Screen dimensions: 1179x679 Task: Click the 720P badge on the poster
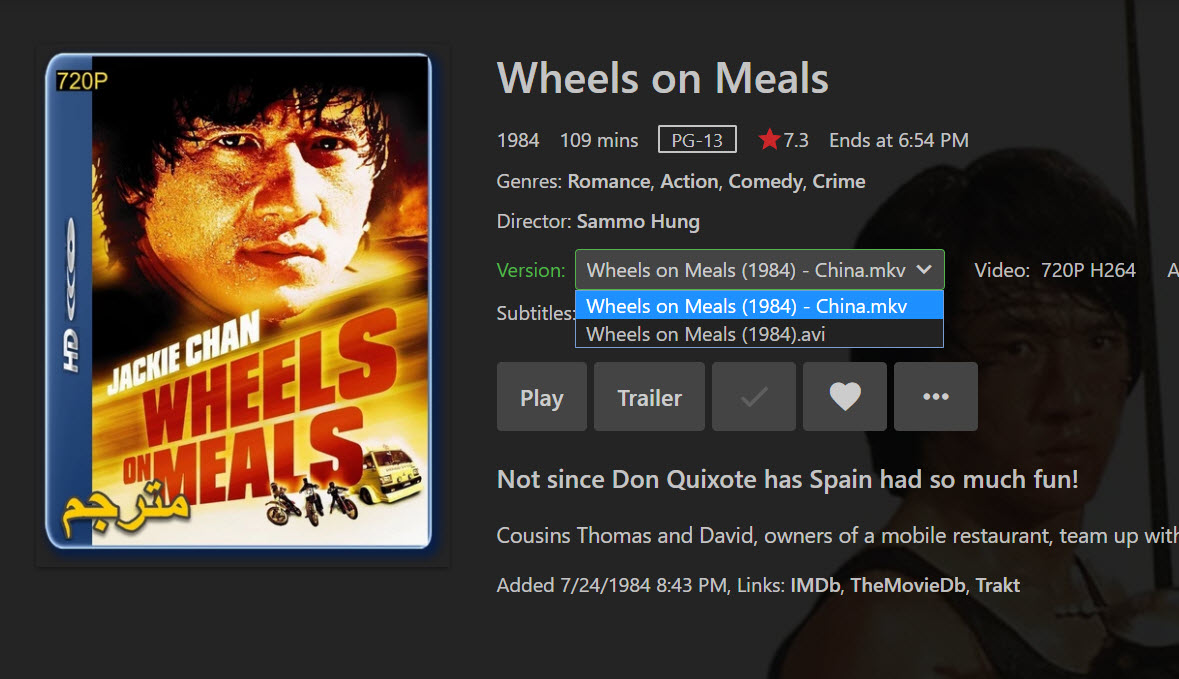click(x=82, y=82)
